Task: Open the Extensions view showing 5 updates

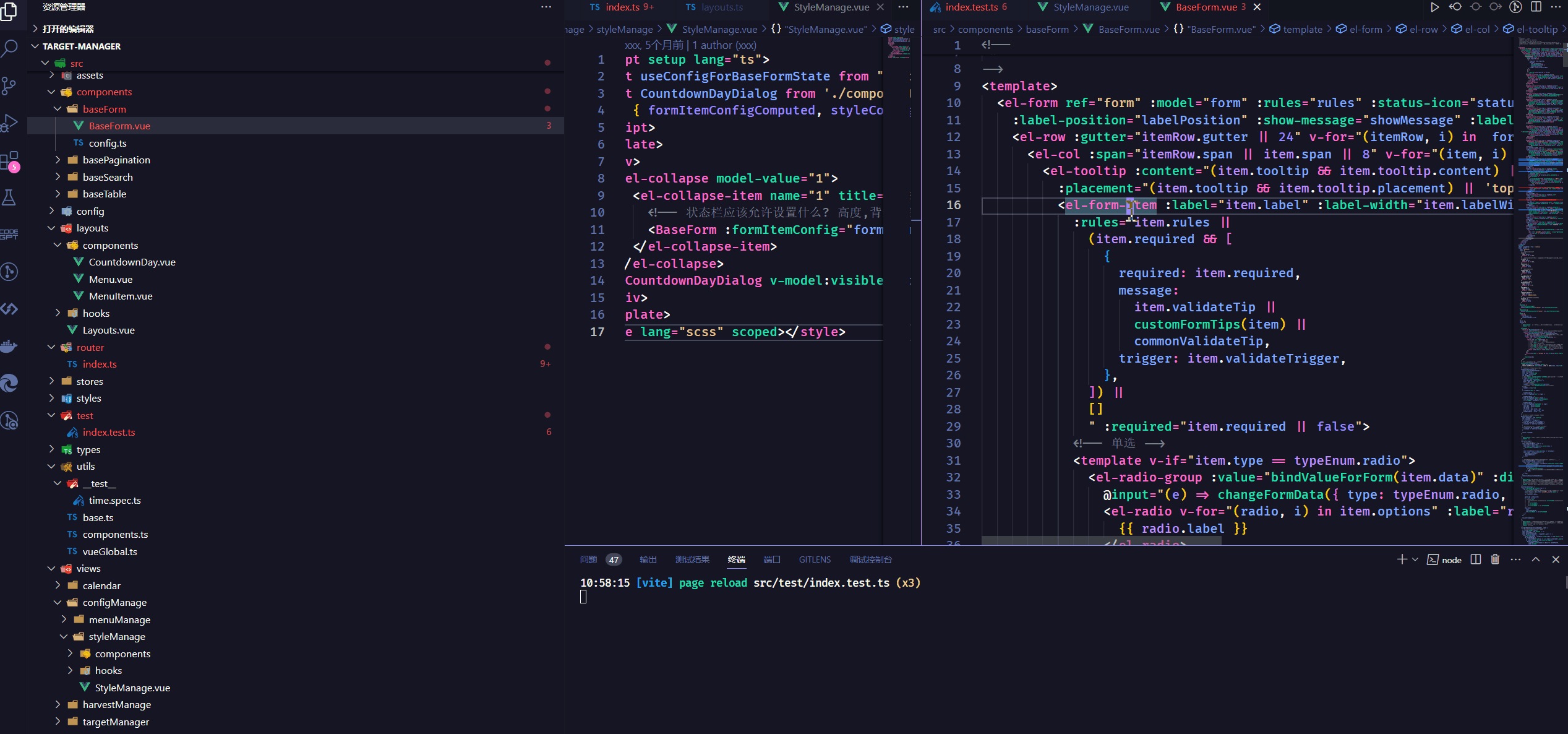Action: coord(10,160)
